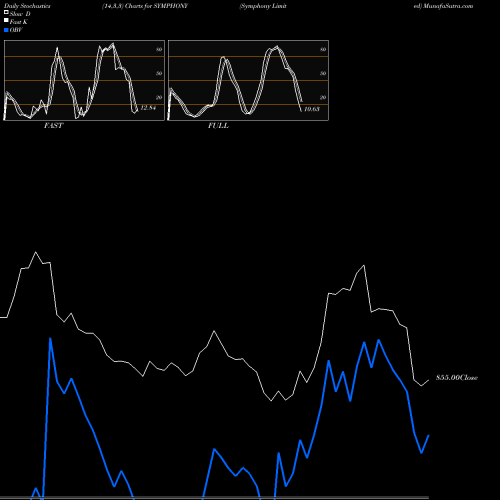Click the 12.84 value in FAST chart
The width and height of the screenshot is (500, 500).
coord(148,108)
